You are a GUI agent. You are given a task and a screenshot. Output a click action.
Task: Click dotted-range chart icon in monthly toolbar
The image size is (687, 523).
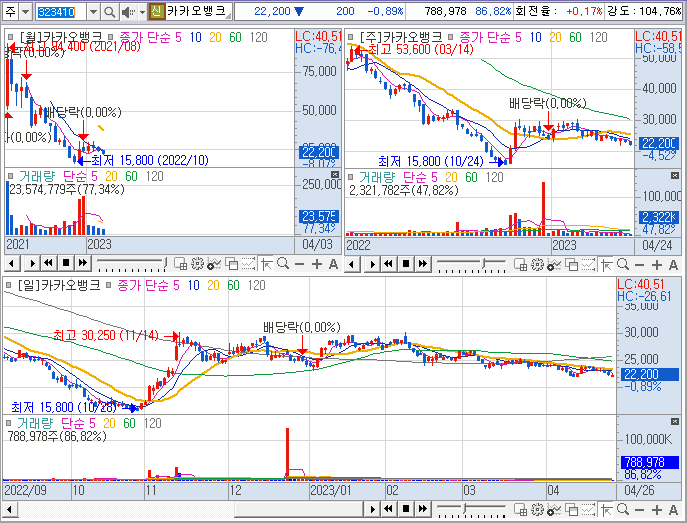pyautogui.click(x=248, y=264)
